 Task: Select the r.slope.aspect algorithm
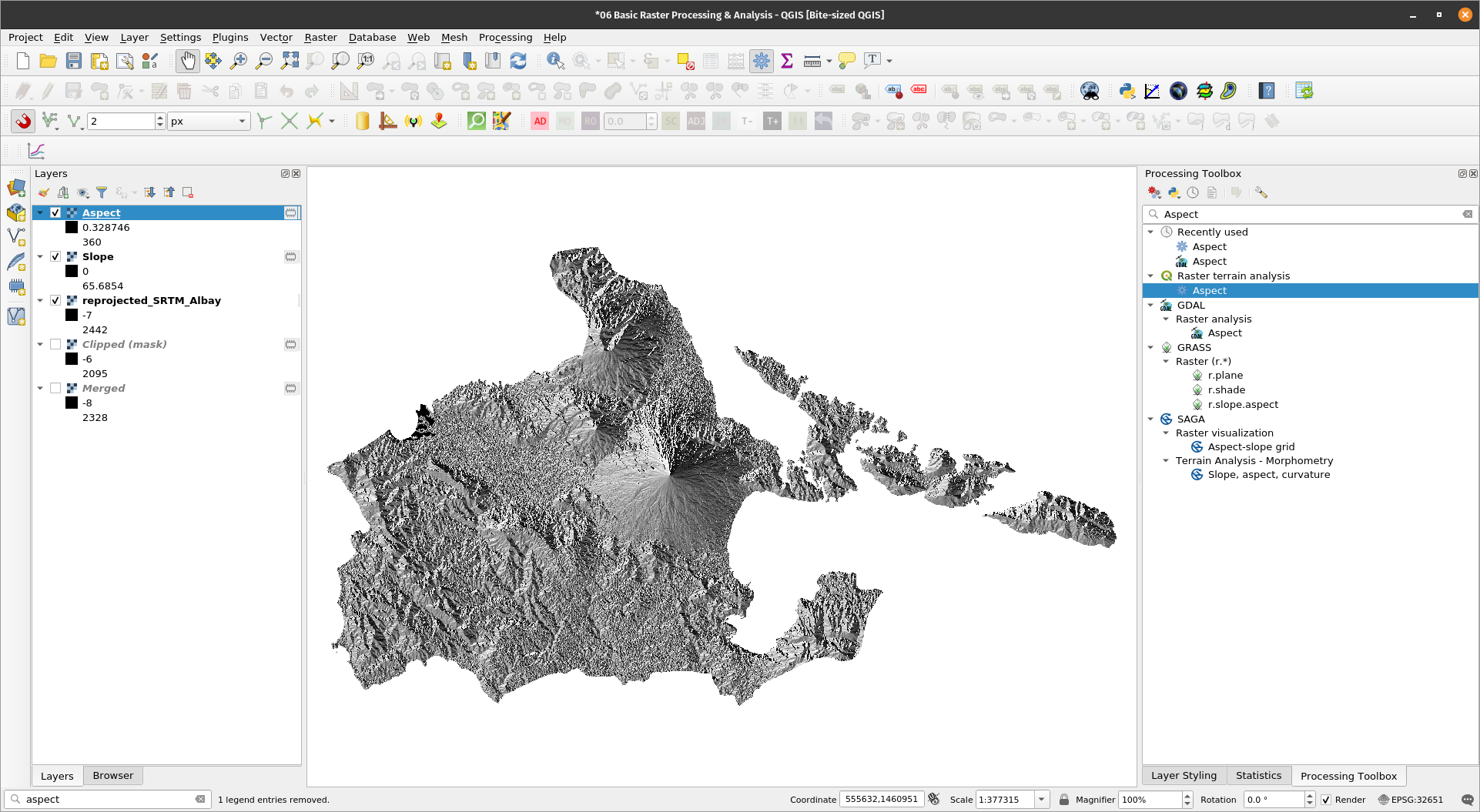coord(1242,404)
